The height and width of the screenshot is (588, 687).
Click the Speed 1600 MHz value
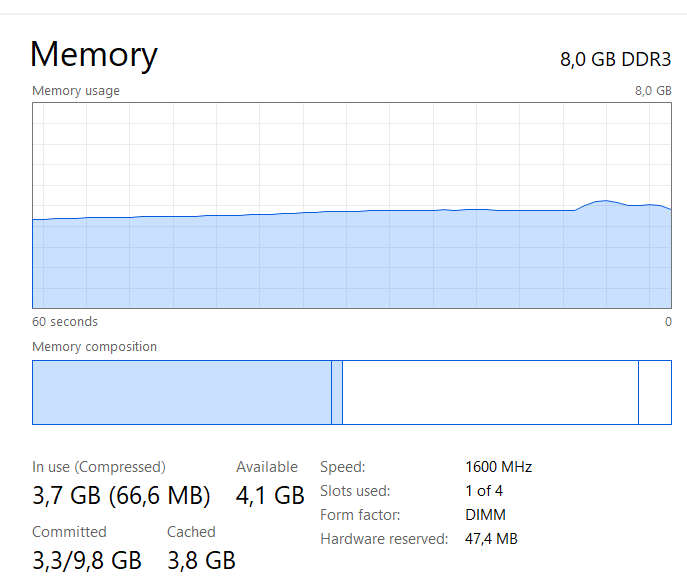pyautogui.click(x=498, y=467)
